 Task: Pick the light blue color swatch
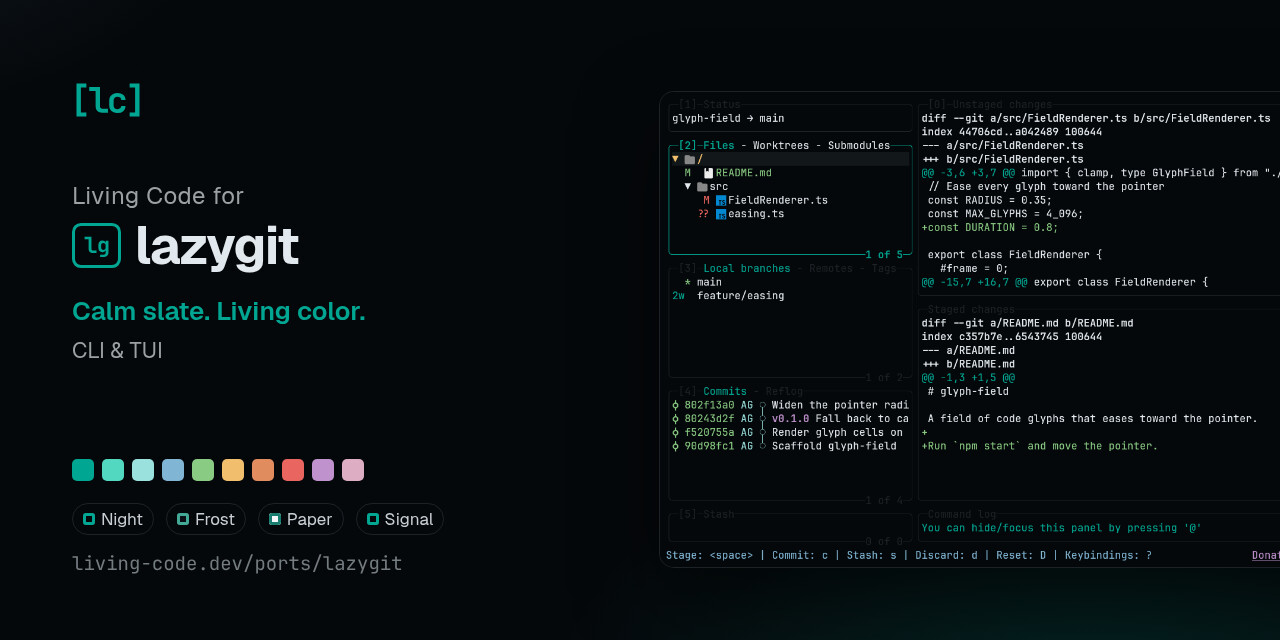[x=173, y=470]
